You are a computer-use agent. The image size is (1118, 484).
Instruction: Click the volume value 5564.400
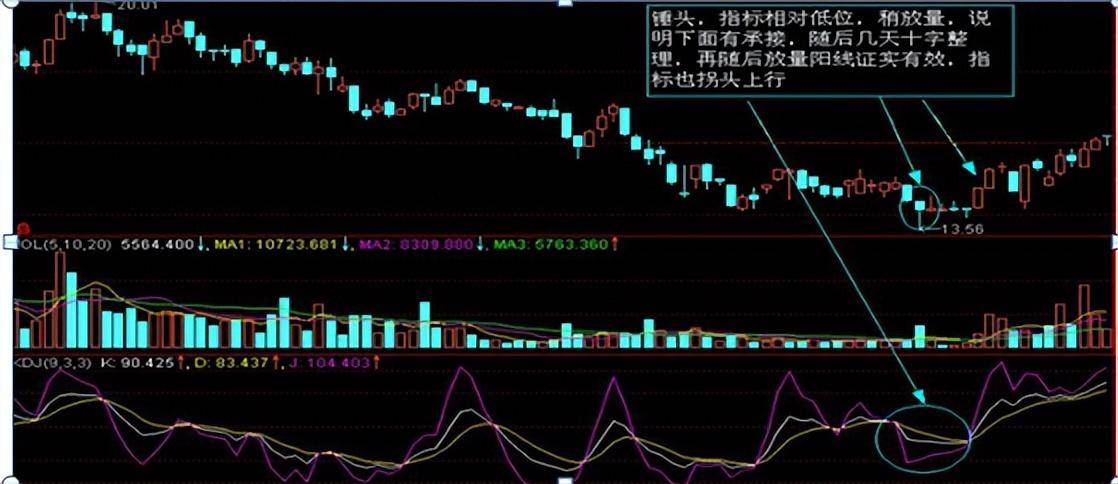(158, 245)
